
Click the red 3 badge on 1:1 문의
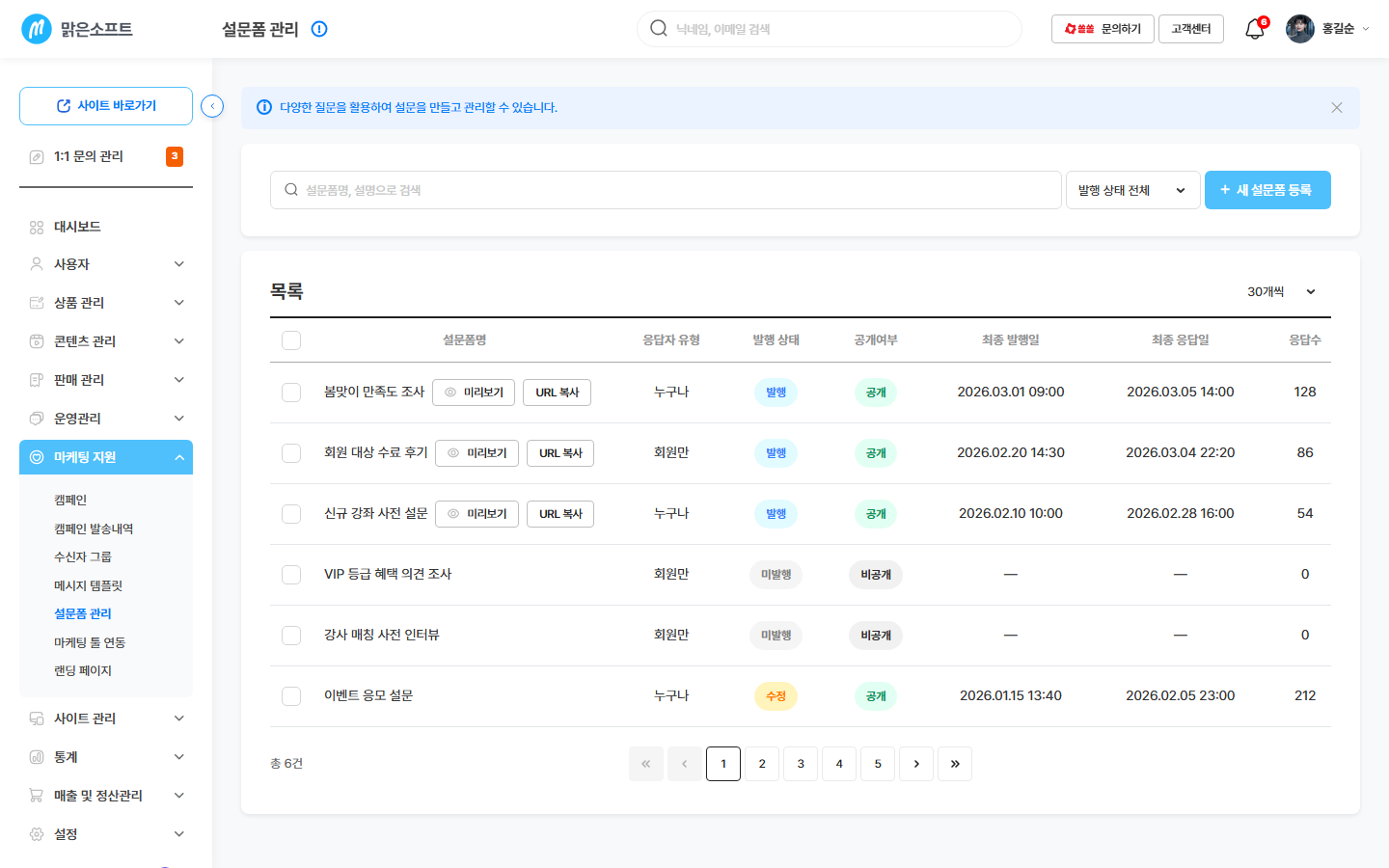pos(175,156)
